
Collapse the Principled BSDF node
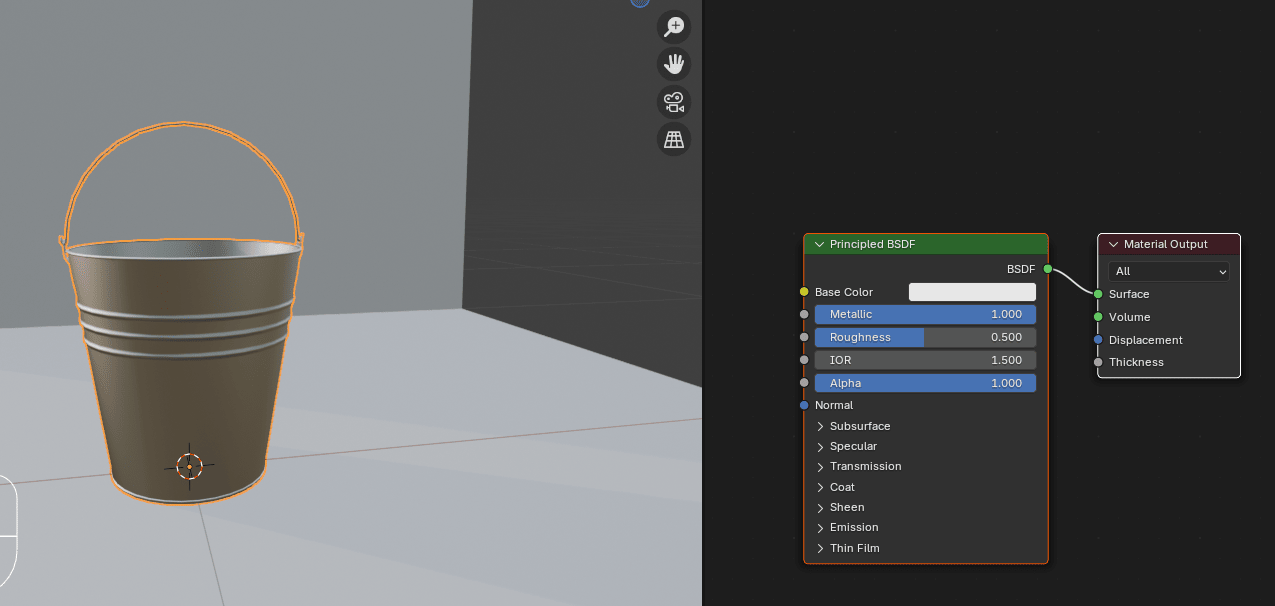pyautogui.click(x=819, y=245)
